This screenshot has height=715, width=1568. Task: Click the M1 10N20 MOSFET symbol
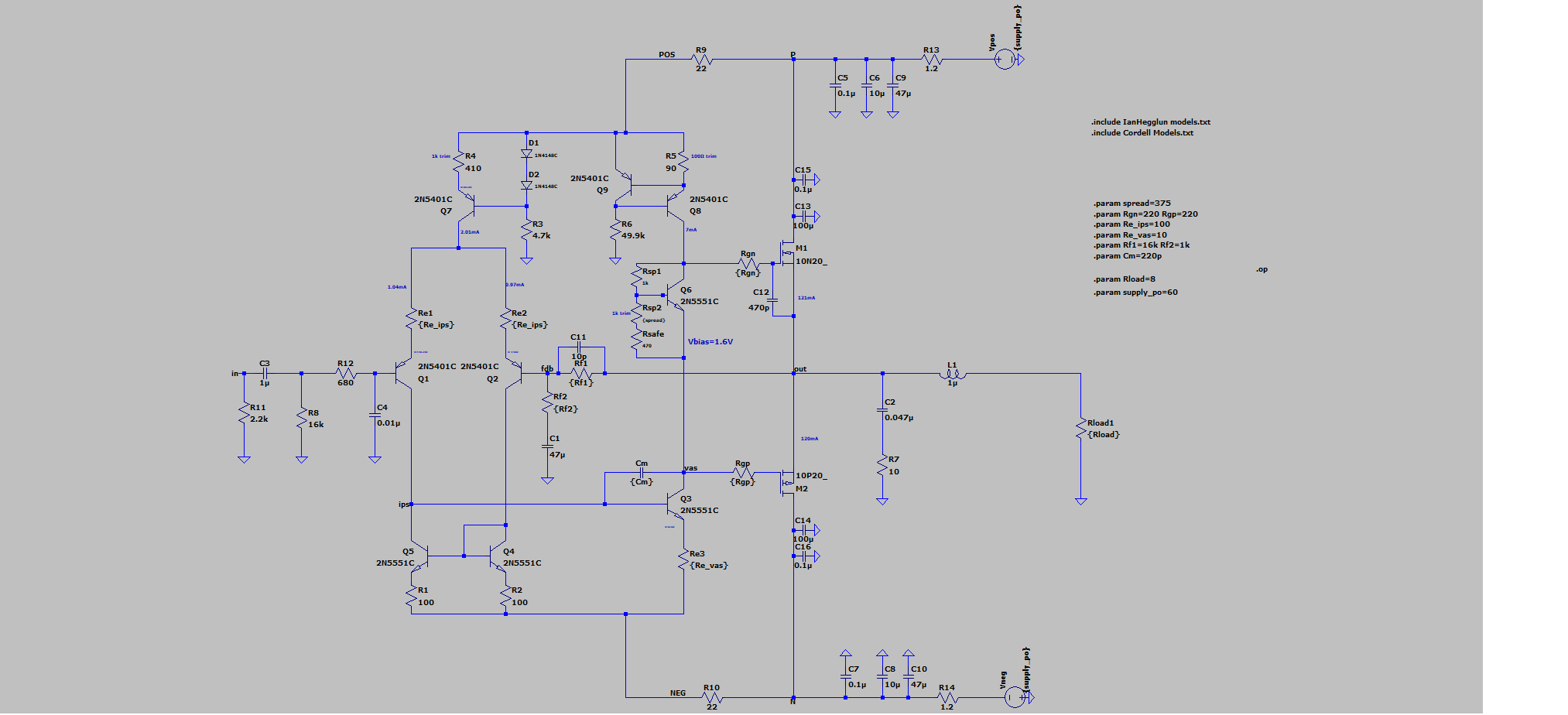coord(787,252)
